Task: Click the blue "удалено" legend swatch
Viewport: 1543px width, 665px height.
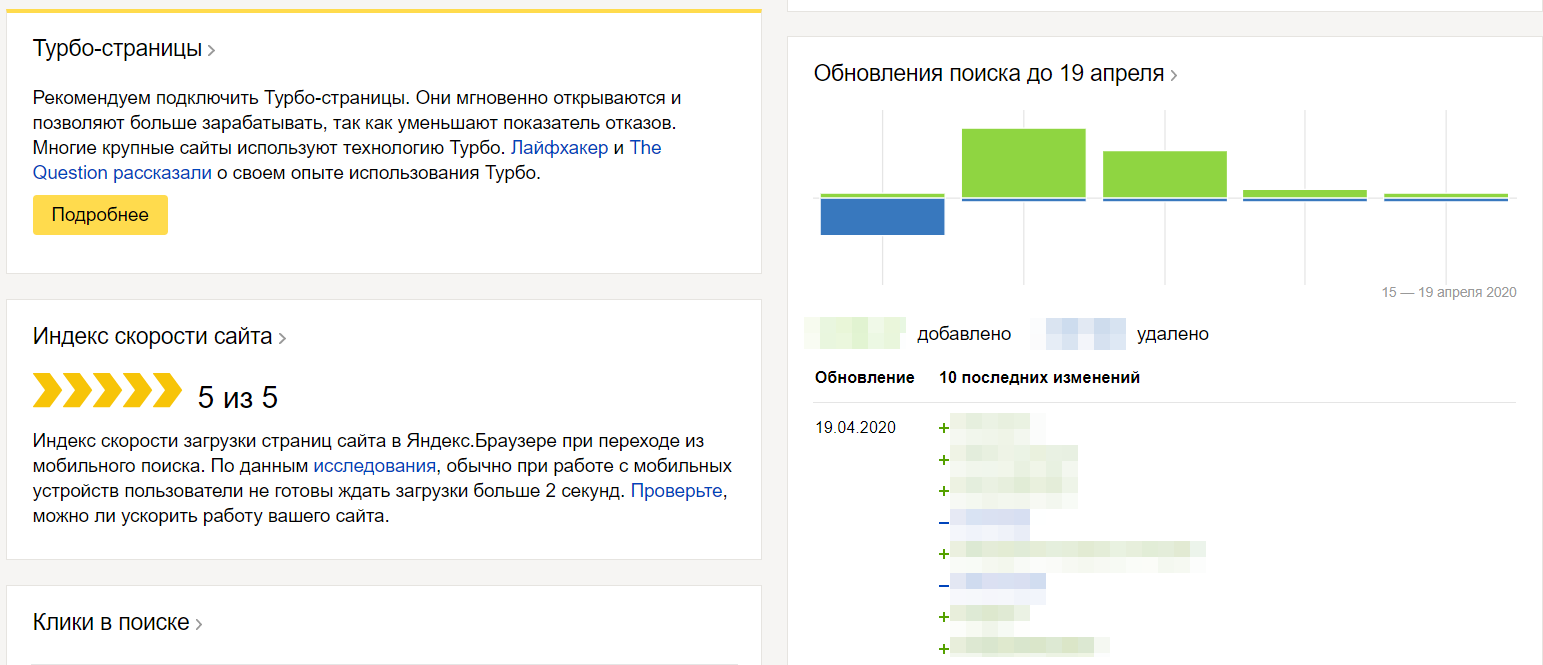Action: pos(1085,334)
